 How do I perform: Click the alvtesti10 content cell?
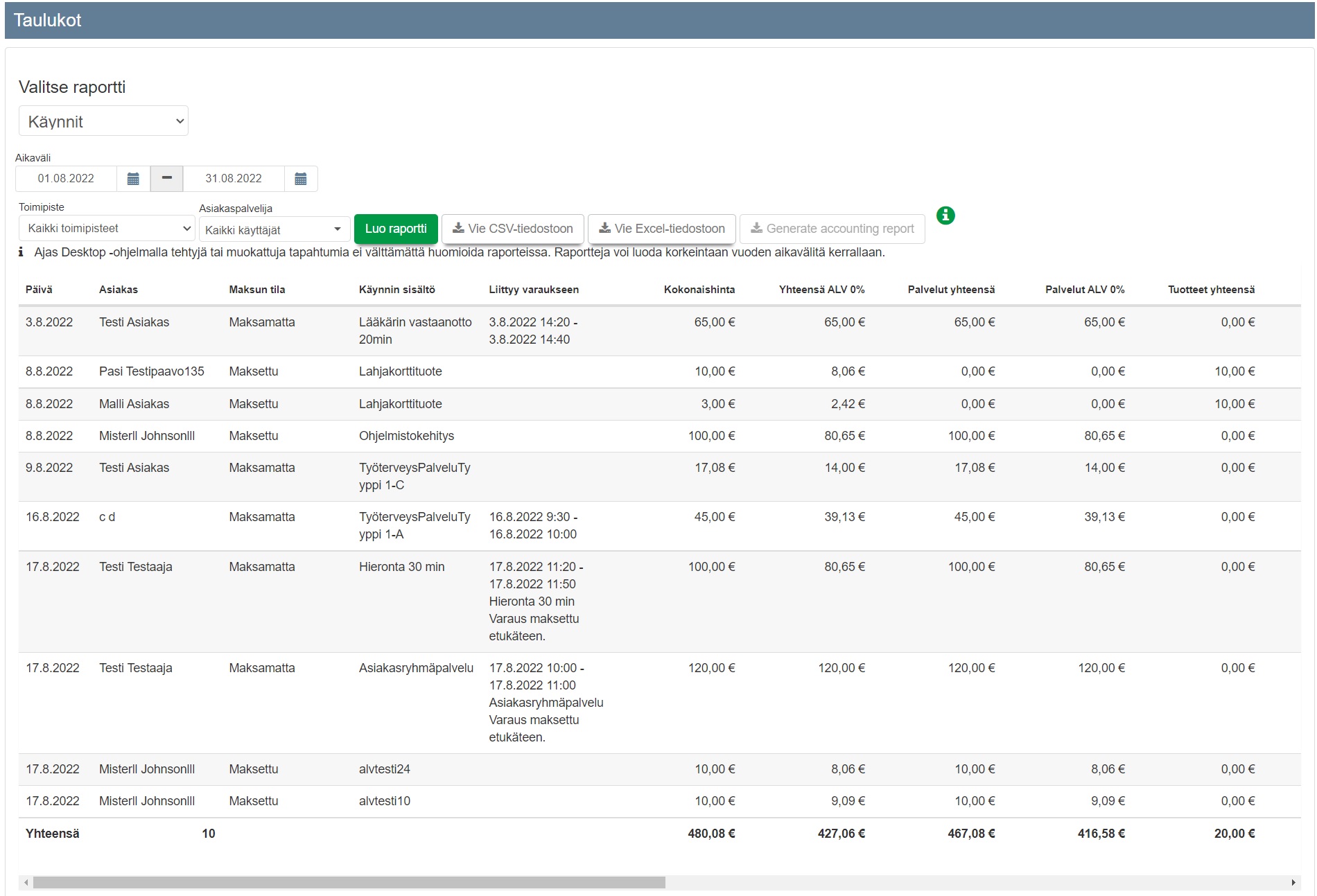click(x=385, y=801)
